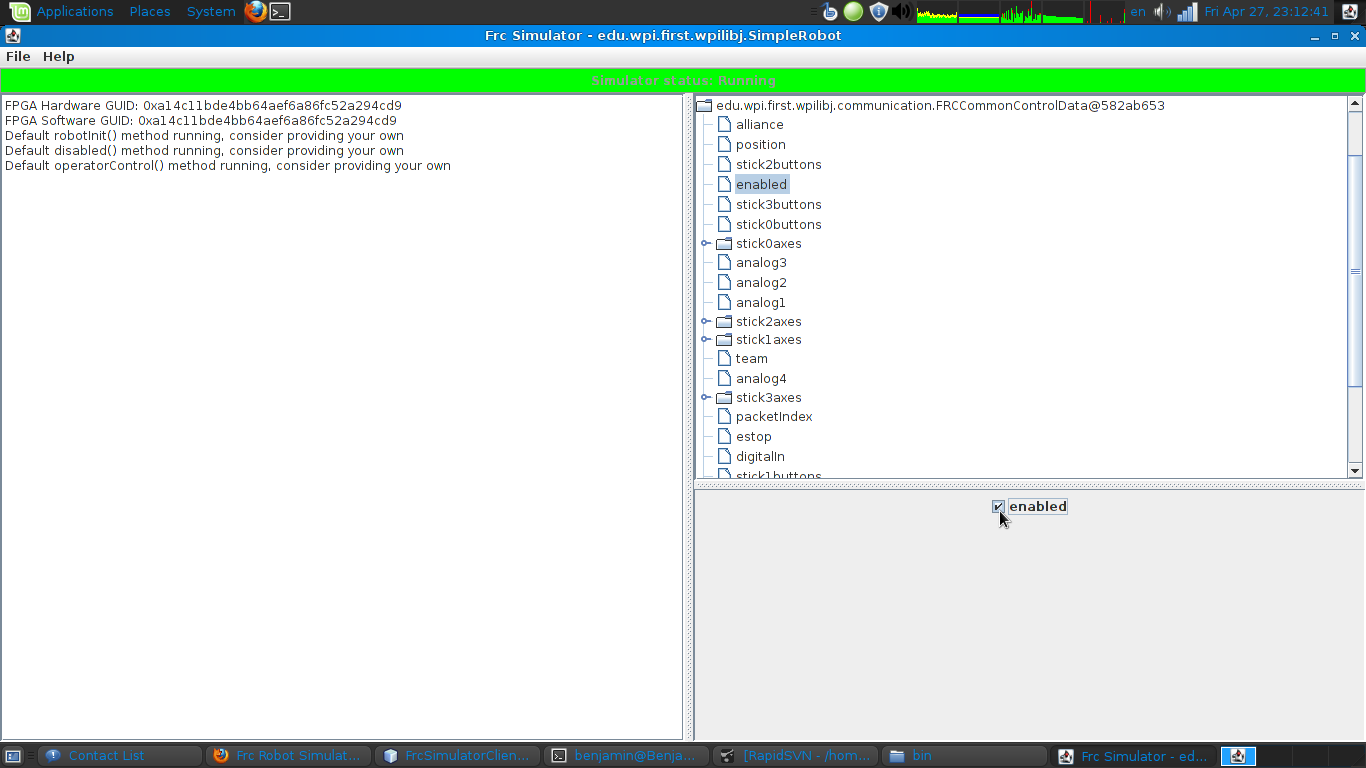
Task: Uncheck the enabled checkbox
Action: click(x=998, y=507)
